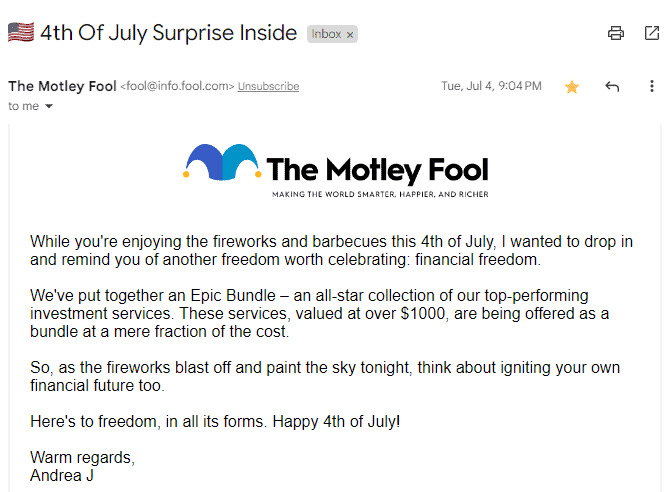Select the fool@info.fool.com sender address

(x=177, y=86)
